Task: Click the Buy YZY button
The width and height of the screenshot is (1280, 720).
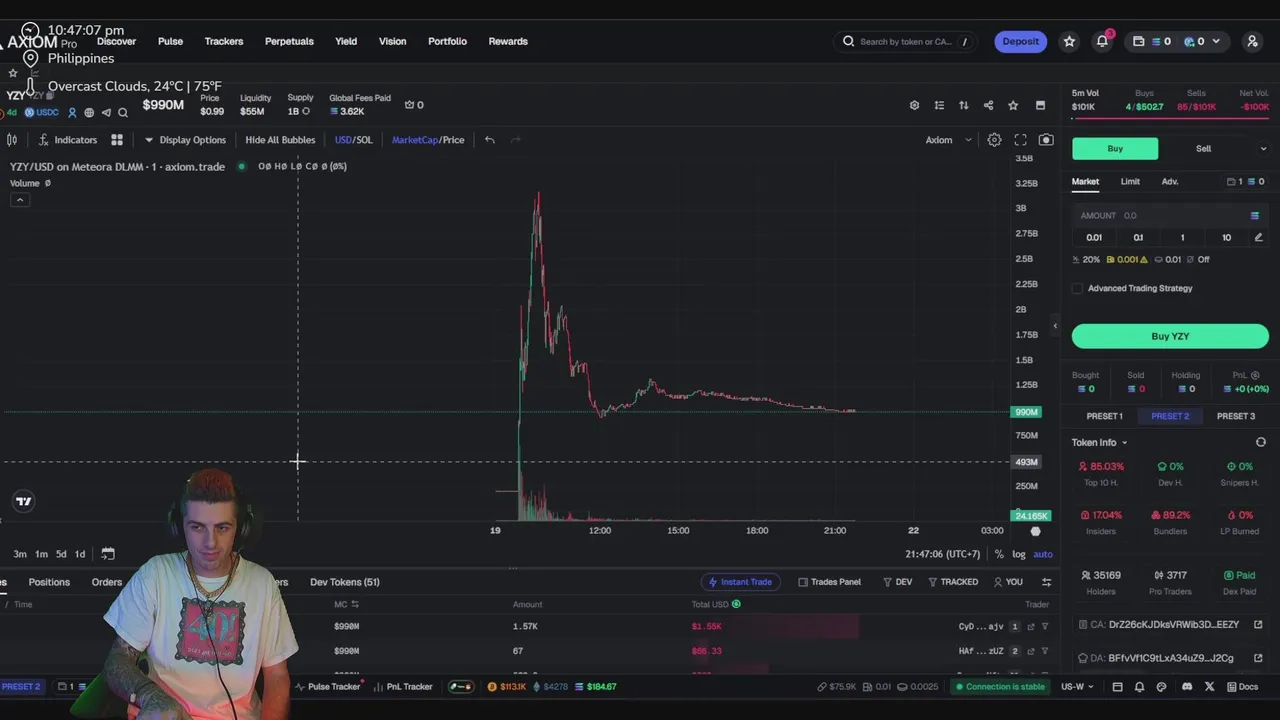Action: point(1170,336)
